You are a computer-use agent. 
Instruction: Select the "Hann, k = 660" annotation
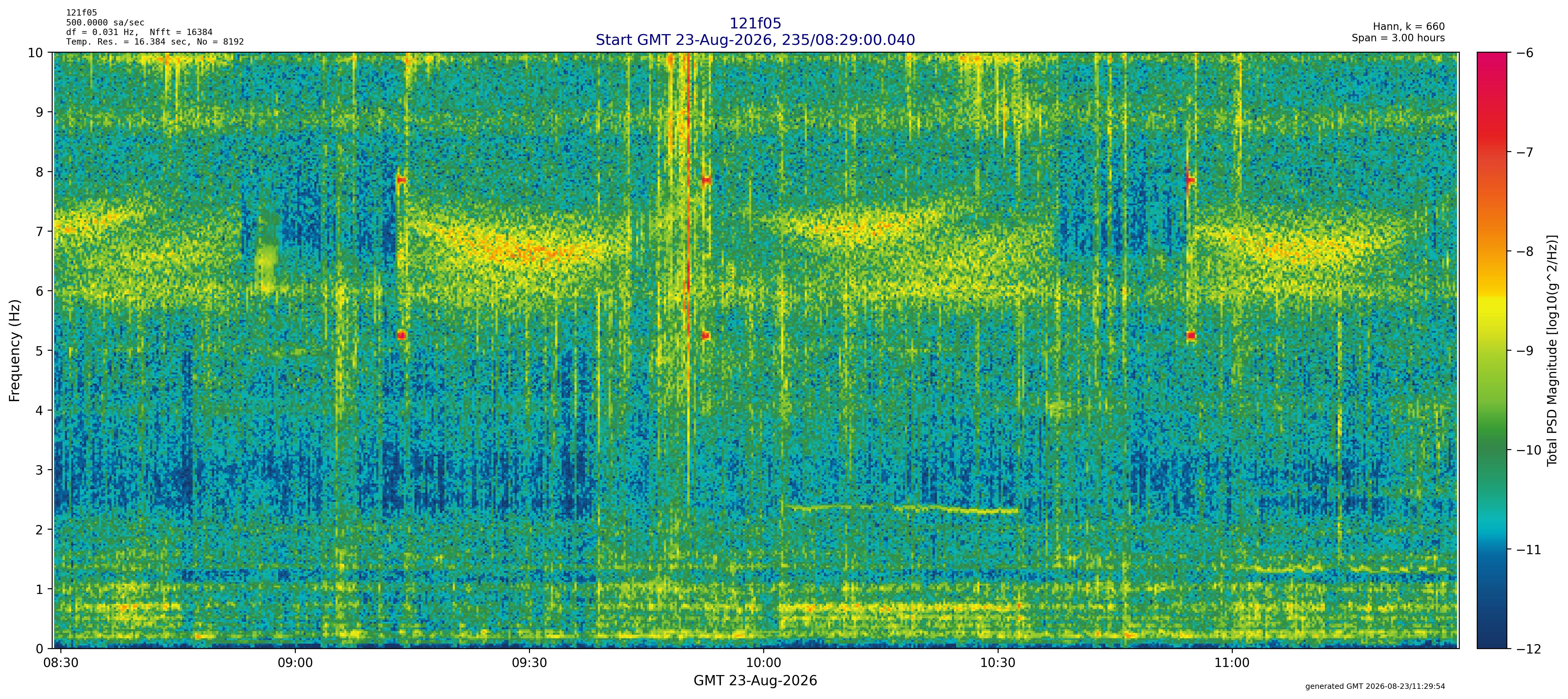pyautogui.click(x=1409, y=27)
